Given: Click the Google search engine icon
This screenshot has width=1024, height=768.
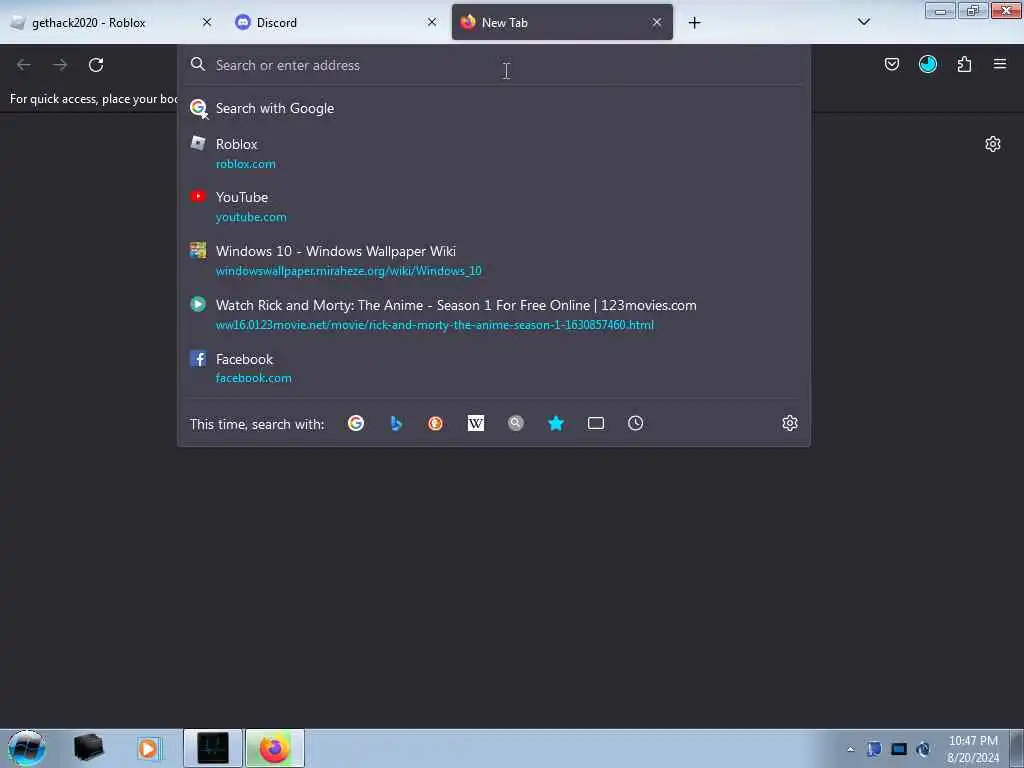Looking at the screenshot, I should point(356,423).
